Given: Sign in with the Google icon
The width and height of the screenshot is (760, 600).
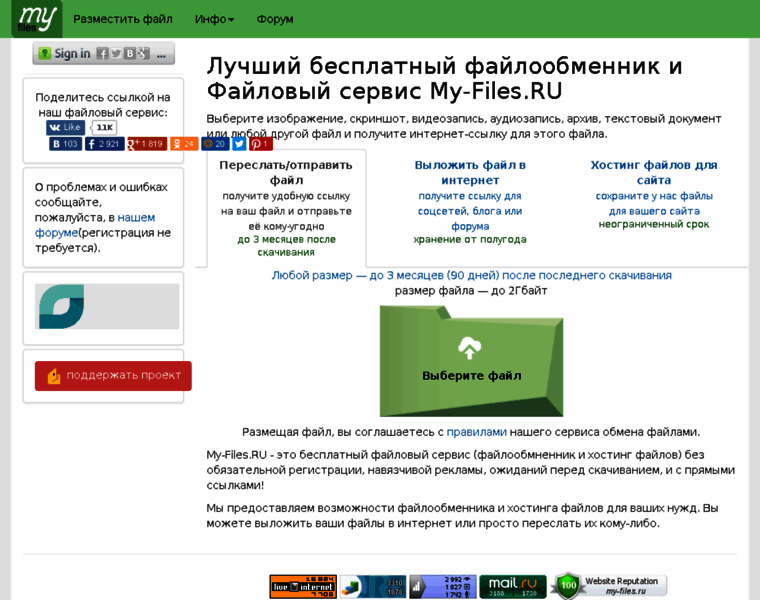Looking at the screenshot, I should [x=142, y=53].
